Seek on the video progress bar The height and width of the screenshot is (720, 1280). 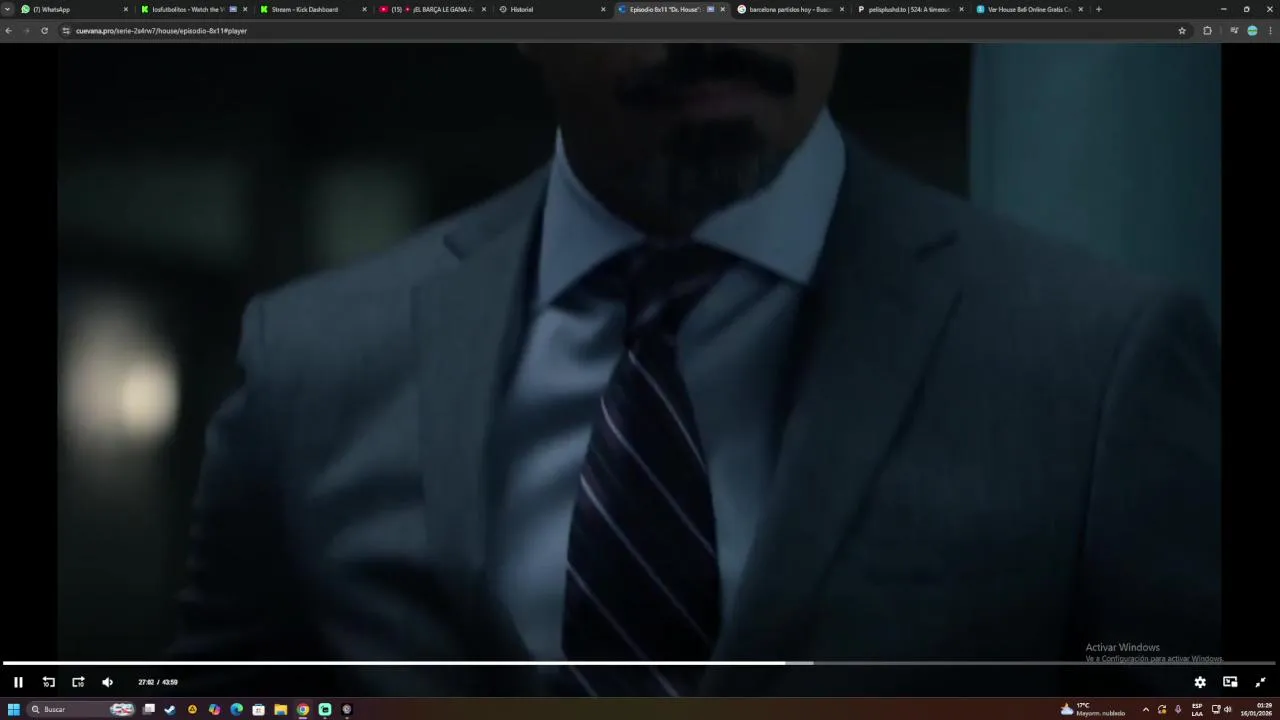point(640,662)
